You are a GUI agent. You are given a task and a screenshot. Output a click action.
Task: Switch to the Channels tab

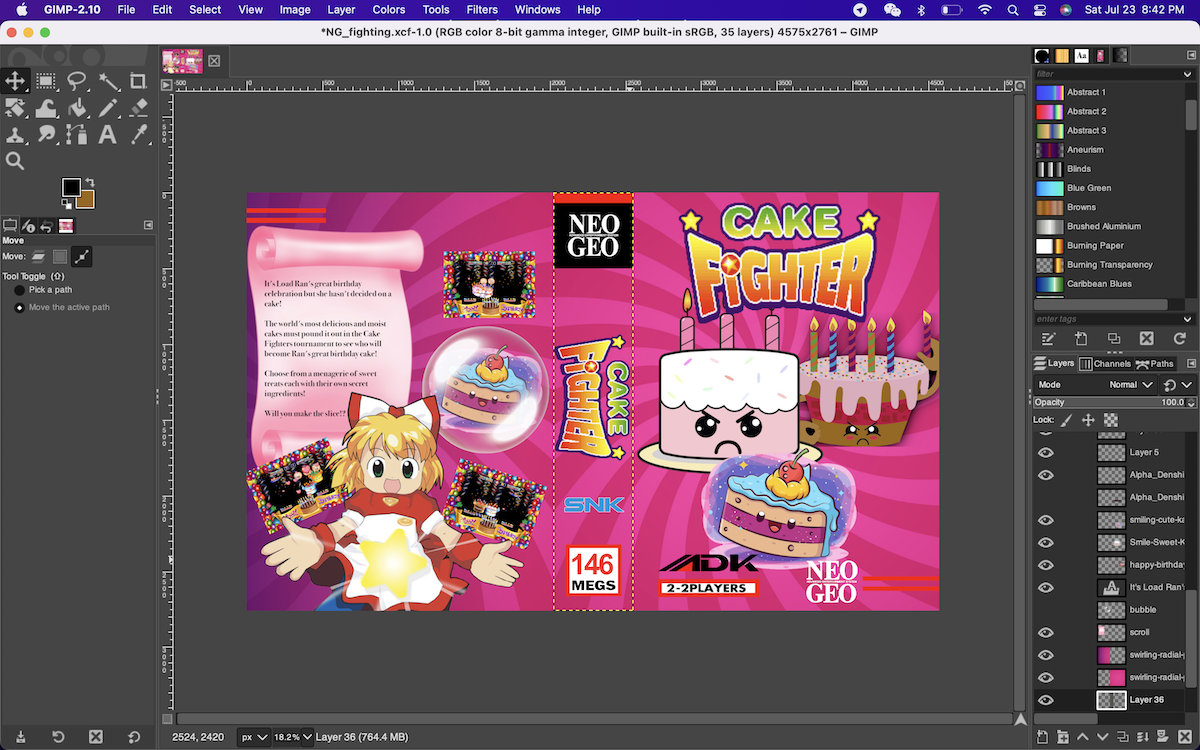pyautogui.click(x=1105, y=364)
